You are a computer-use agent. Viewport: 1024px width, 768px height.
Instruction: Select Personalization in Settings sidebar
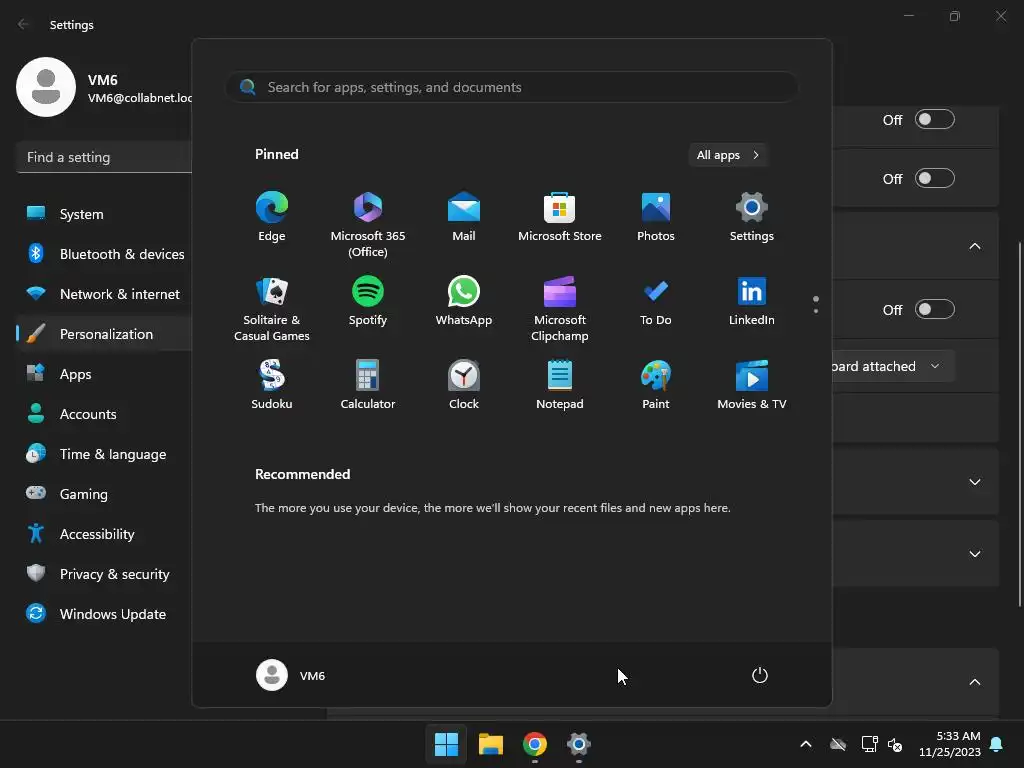(x=104, y=334)
